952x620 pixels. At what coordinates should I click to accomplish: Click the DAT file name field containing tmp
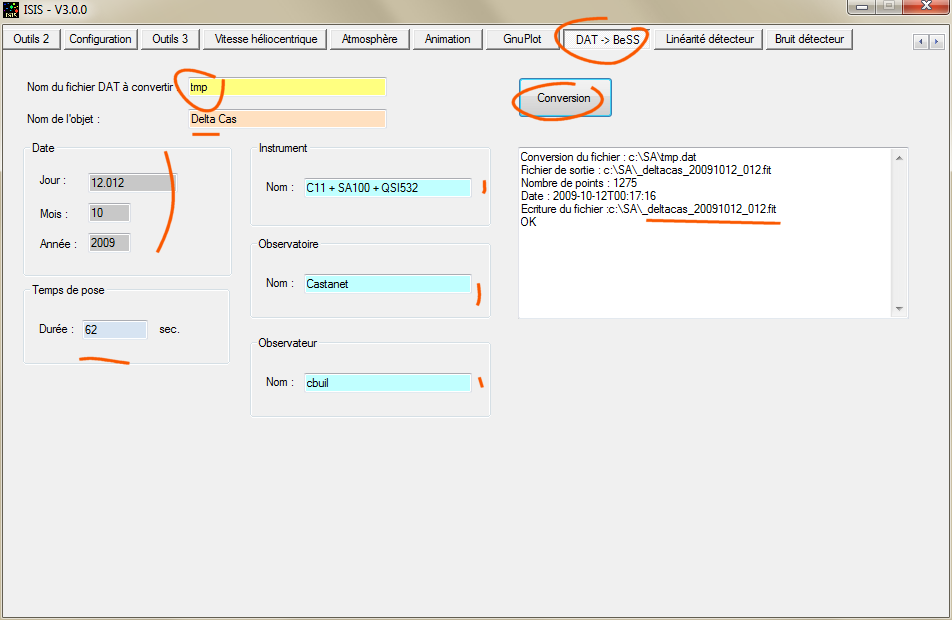[287, 87]
